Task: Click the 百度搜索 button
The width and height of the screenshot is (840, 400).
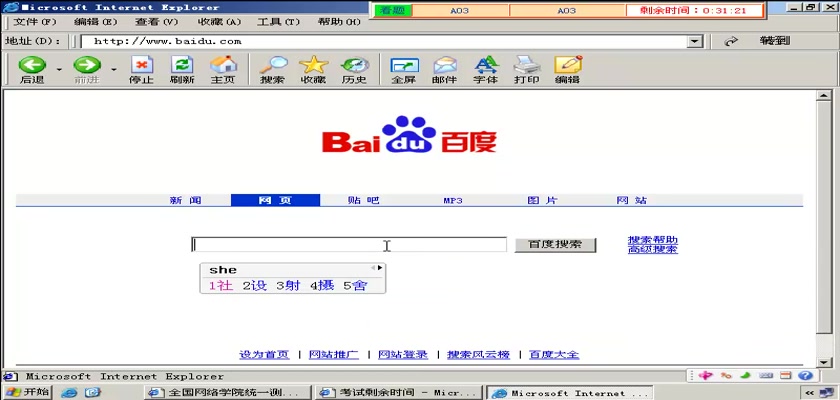Action: (x=555, y=245)
